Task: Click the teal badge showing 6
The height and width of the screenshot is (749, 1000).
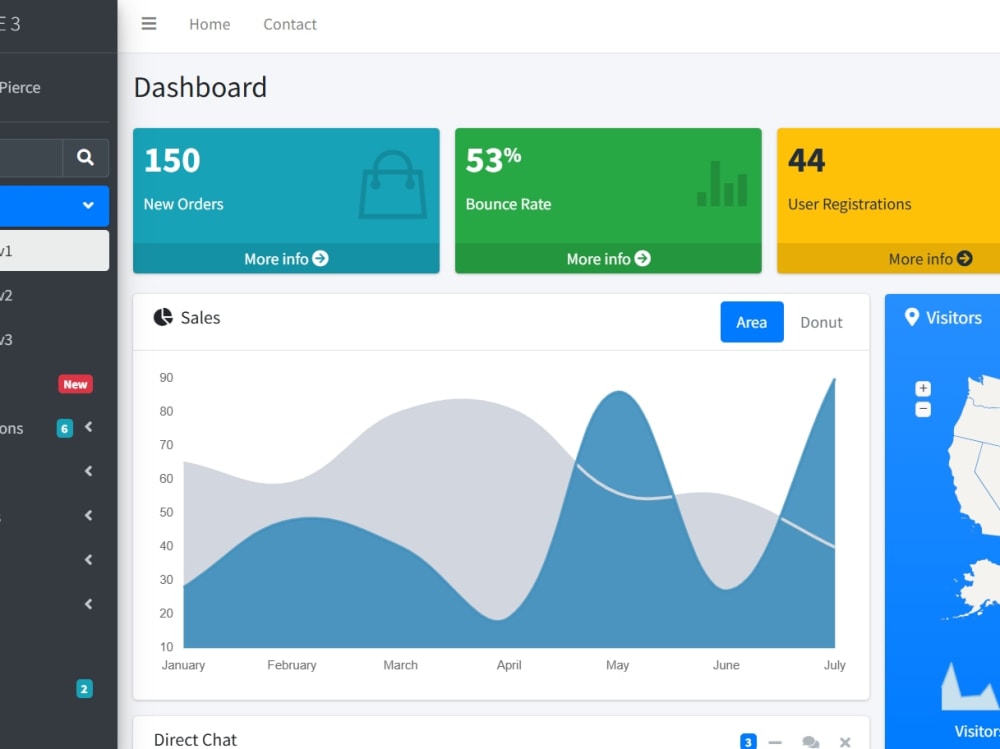Action: [64, 428]
